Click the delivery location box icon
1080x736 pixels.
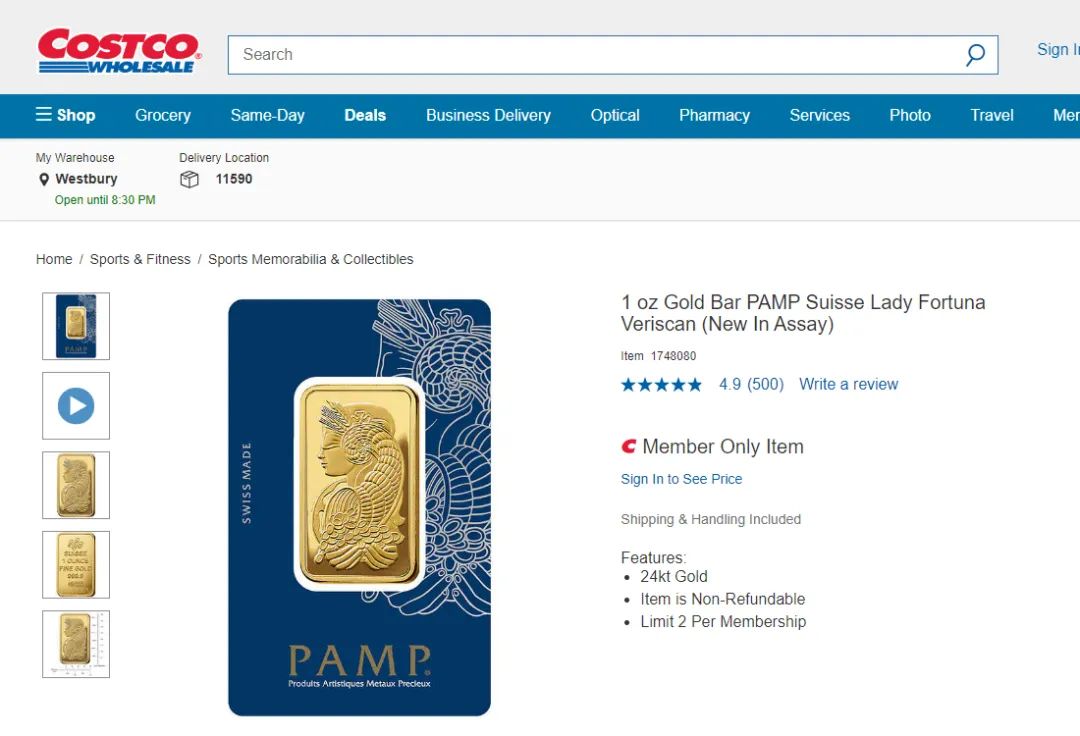coord(189,179)
